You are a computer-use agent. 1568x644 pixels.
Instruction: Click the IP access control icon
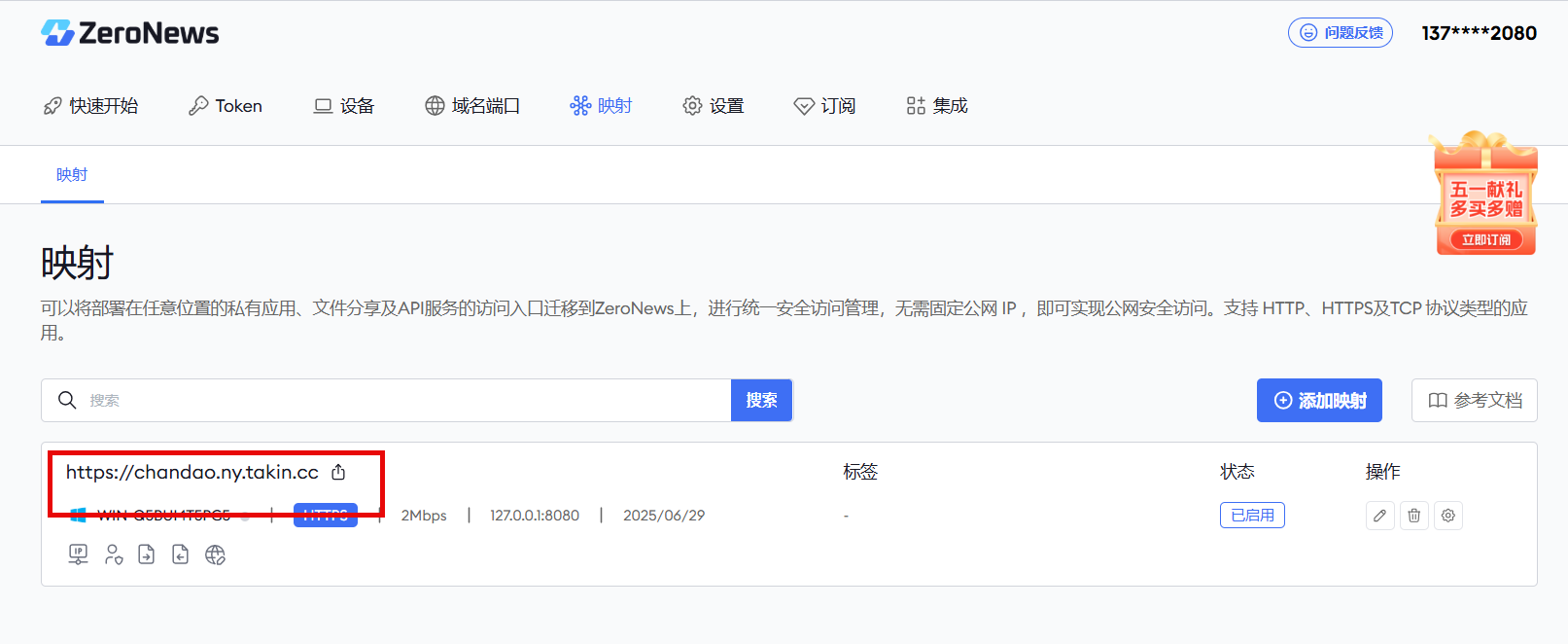coord(79,555)
